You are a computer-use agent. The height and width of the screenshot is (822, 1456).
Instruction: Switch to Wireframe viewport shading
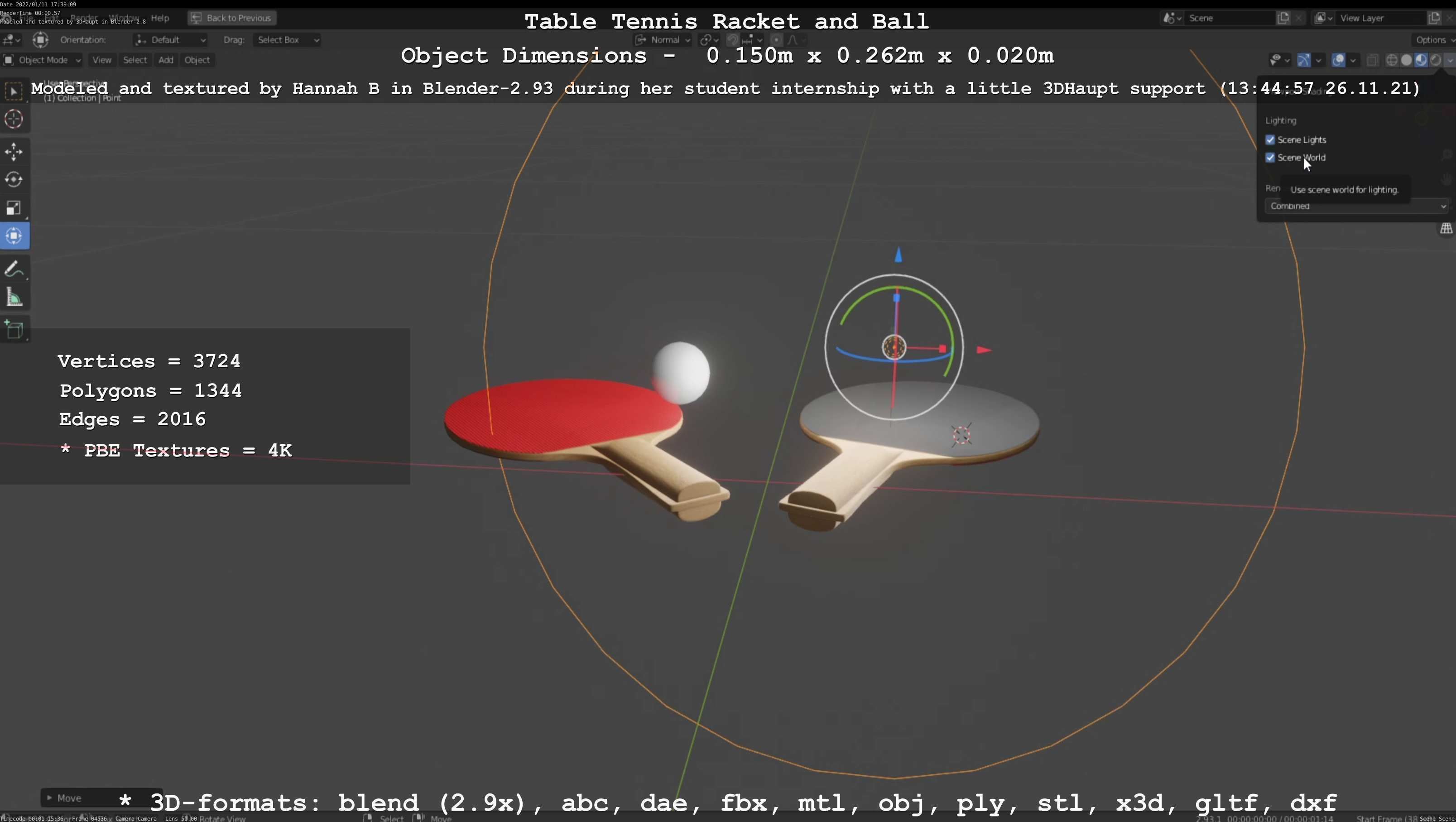tap(1392, 60)
